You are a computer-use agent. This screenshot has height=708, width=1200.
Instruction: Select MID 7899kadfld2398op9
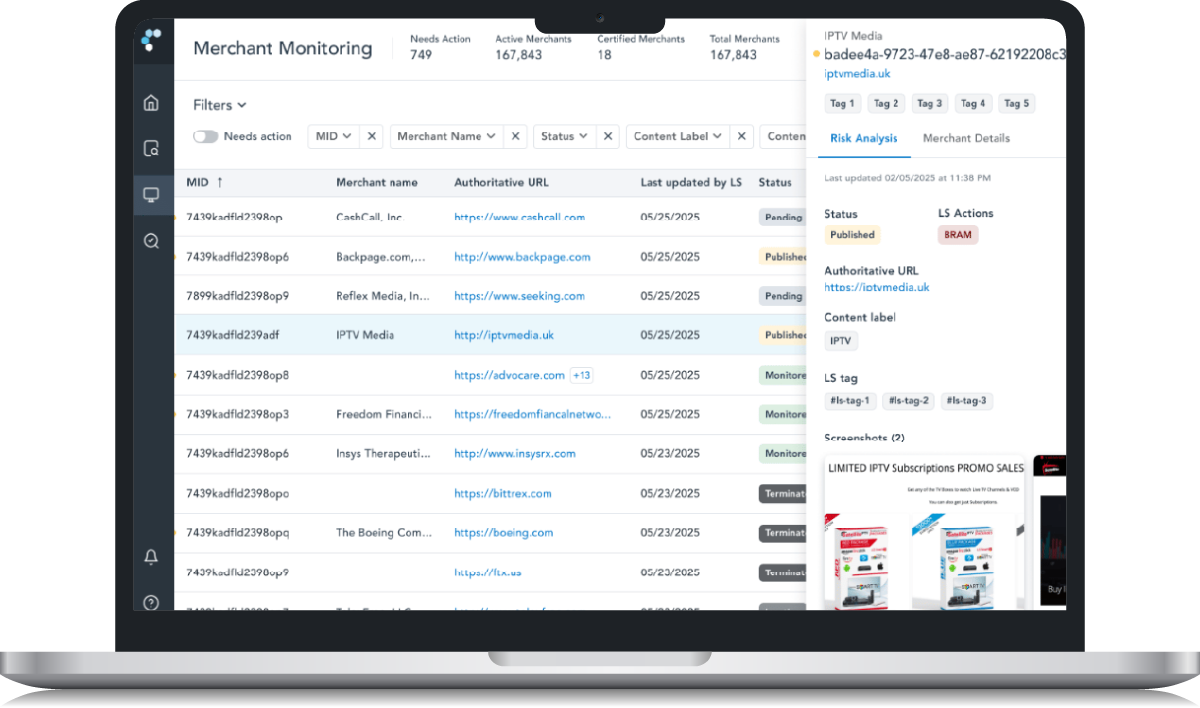pyautogui.click(x=237, y=296)
